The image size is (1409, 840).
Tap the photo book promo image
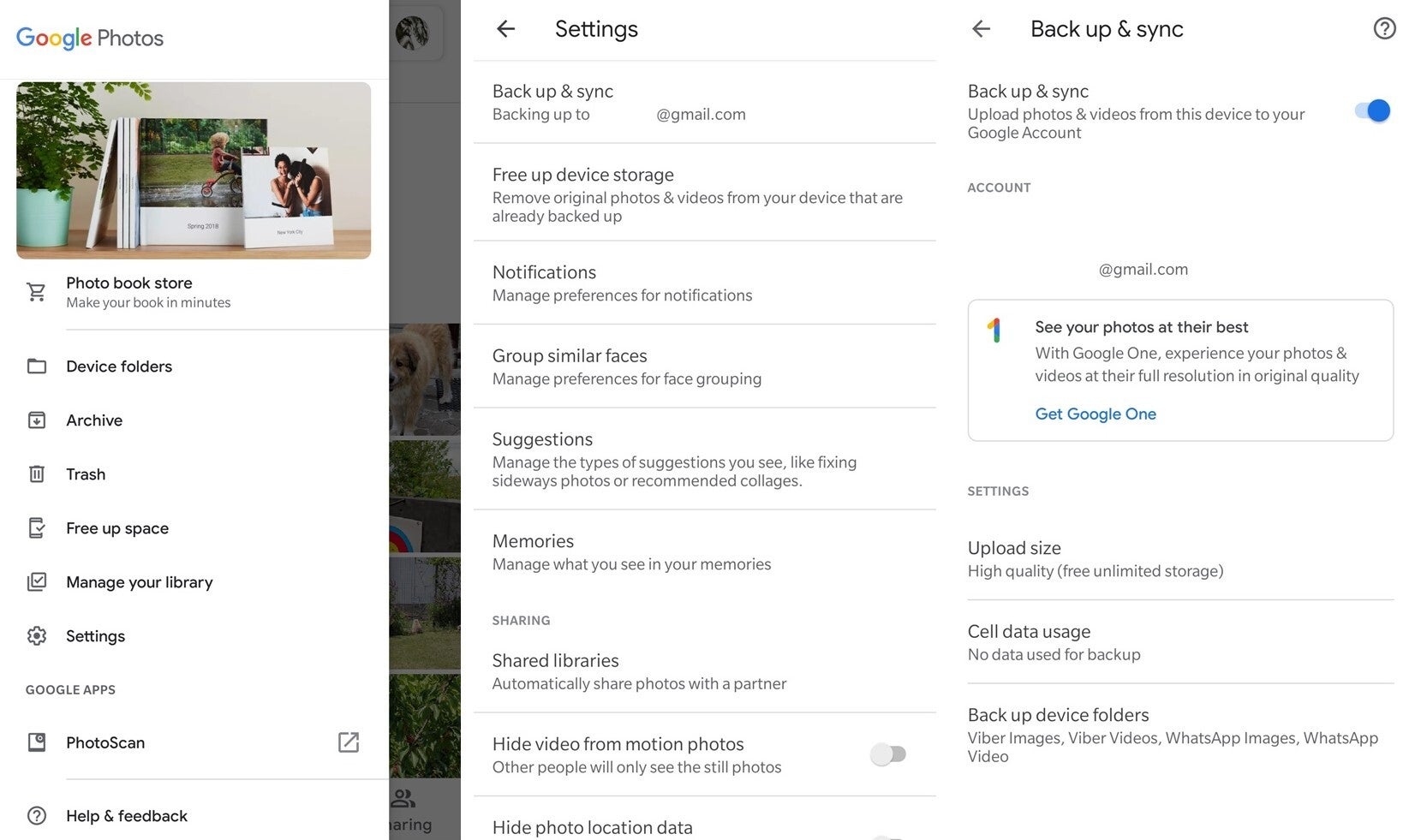(194, 170)
